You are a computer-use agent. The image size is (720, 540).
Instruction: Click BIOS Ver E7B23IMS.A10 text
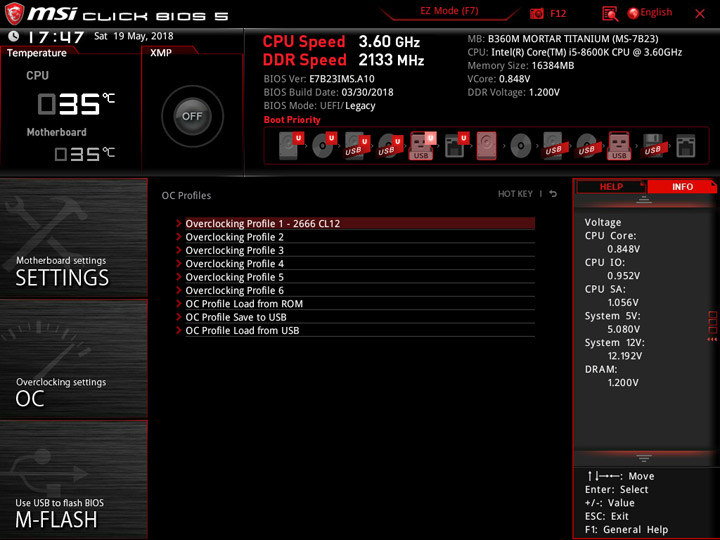tap(319, 79)
